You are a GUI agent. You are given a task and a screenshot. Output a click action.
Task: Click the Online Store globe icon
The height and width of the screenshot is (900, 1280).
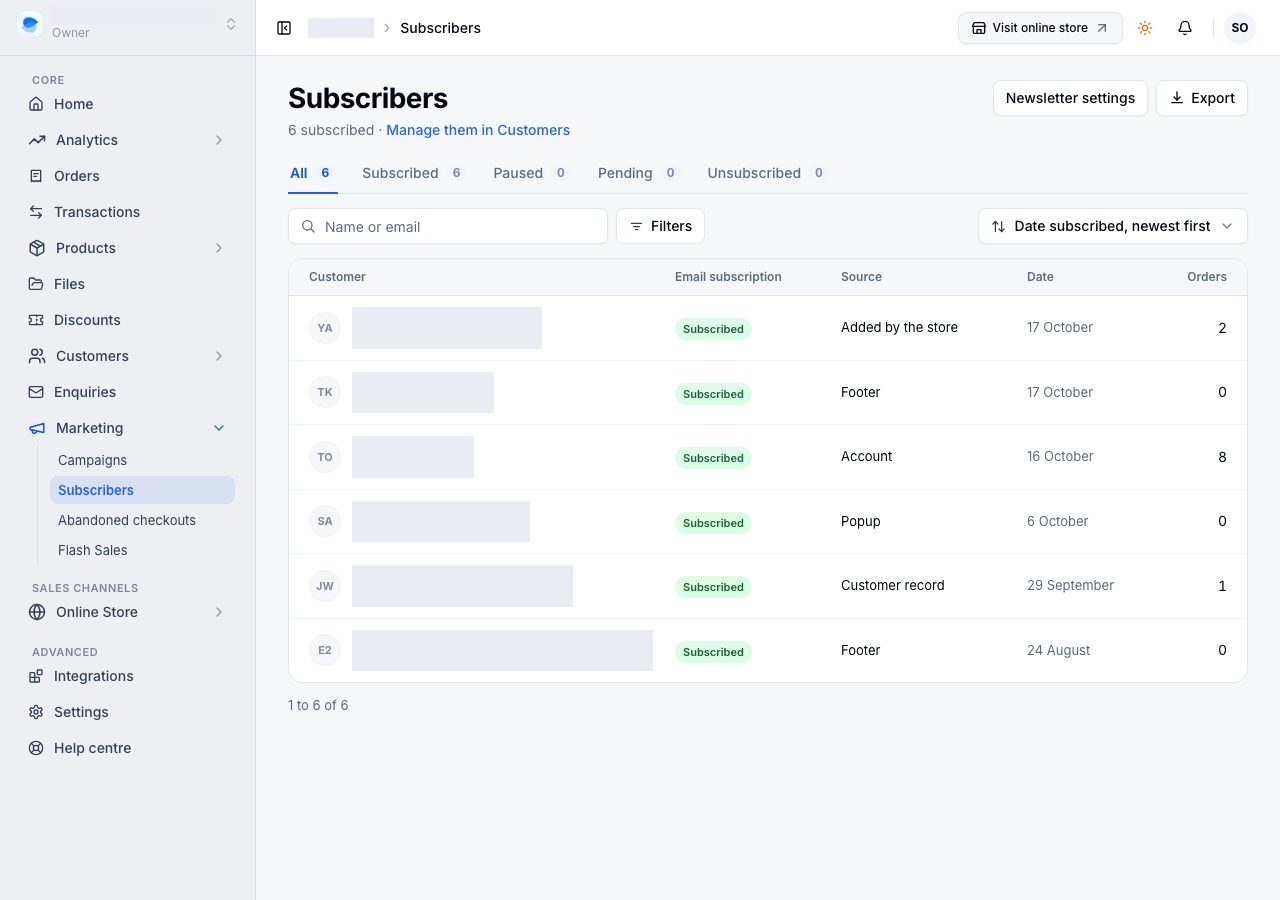(x=36, y=612)
